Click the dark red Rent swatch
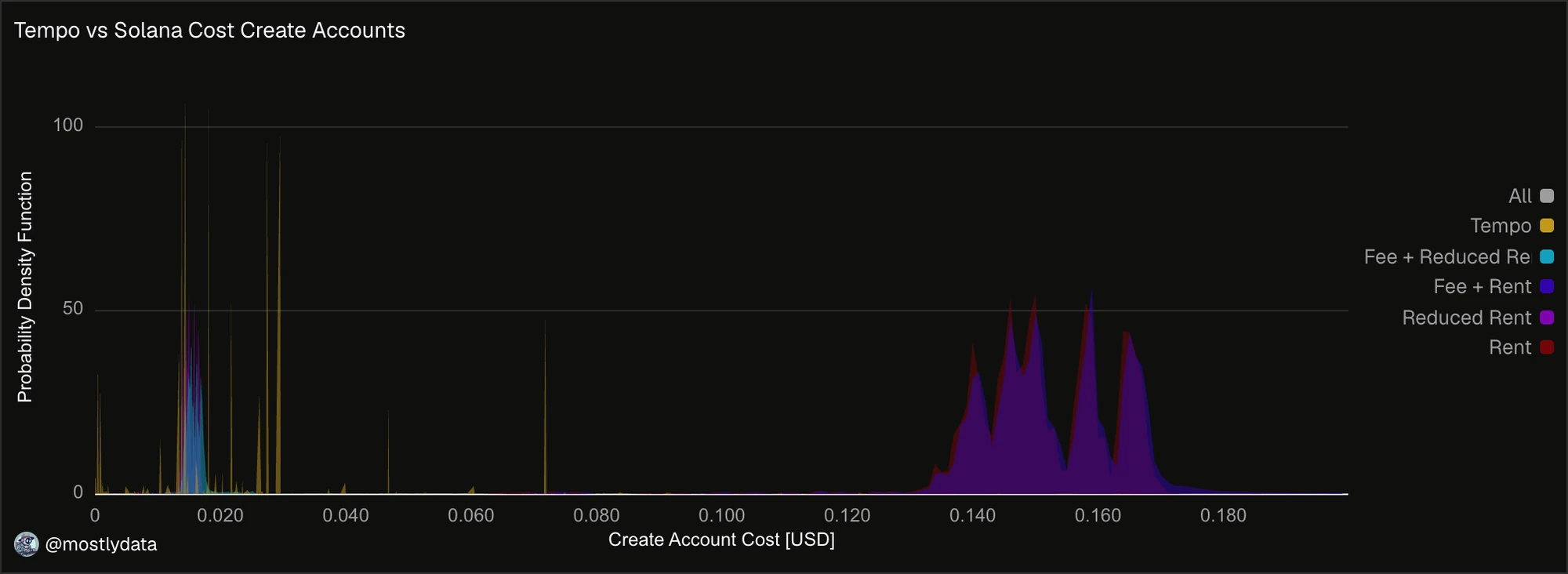This screenshot has width=1568, height=574. click(x=1547, y=347)
